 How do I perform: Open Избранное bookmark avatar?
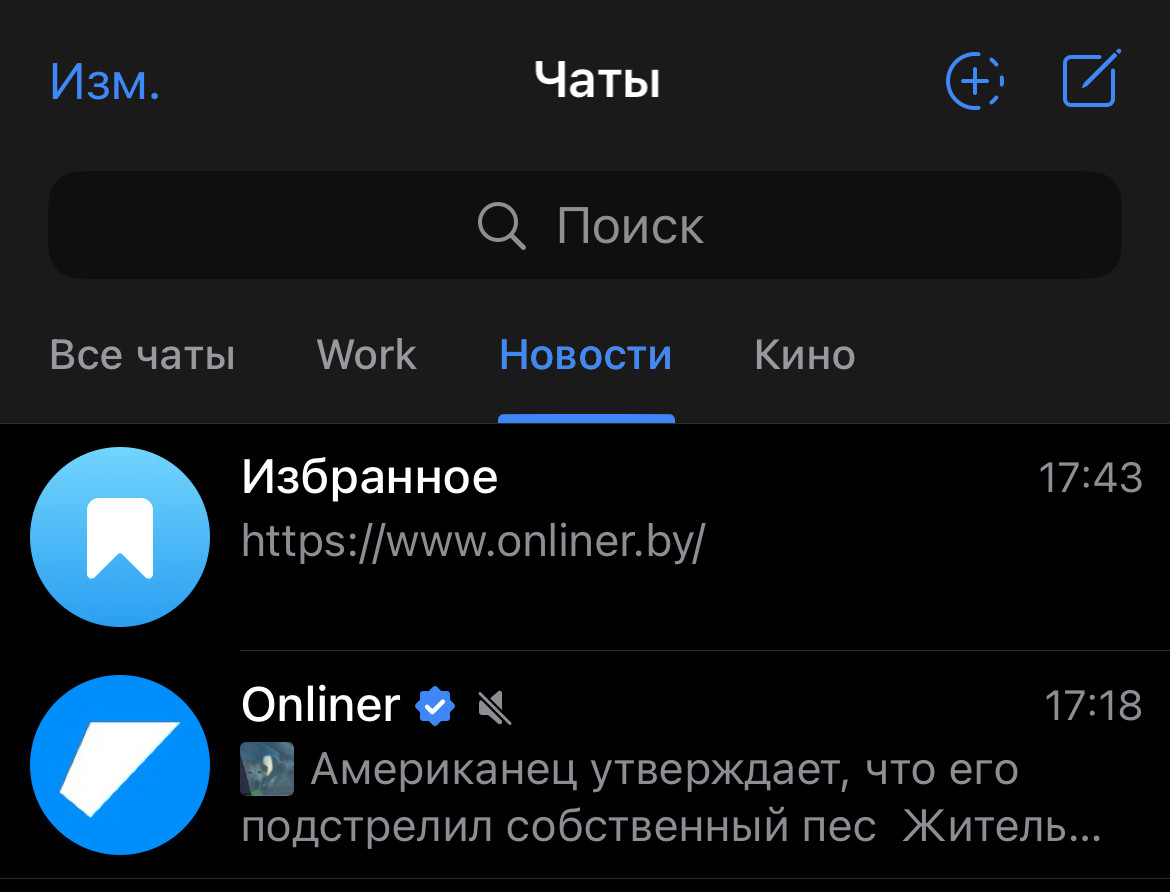[x=120, y=537]
